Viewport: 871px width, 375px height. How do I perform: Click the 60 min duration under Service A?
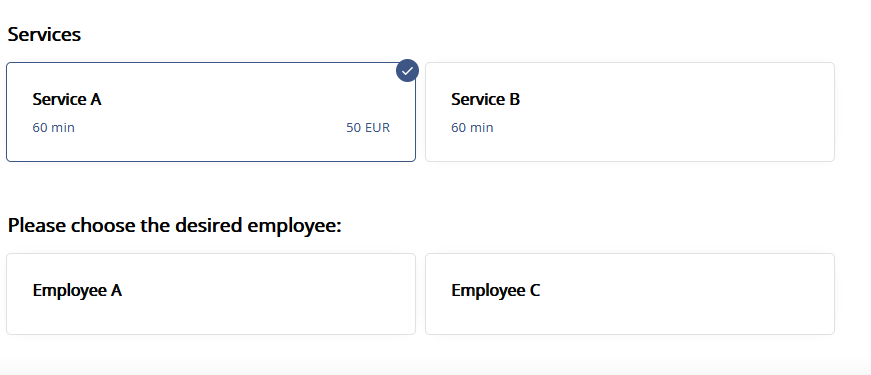tap(53, 128)
